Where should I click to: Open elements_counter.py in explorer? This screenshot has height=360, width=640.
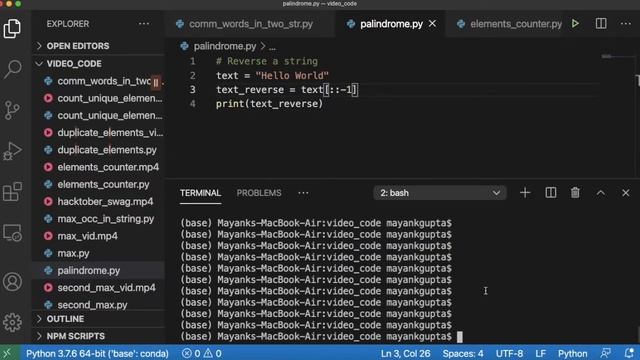click(98, 184)
